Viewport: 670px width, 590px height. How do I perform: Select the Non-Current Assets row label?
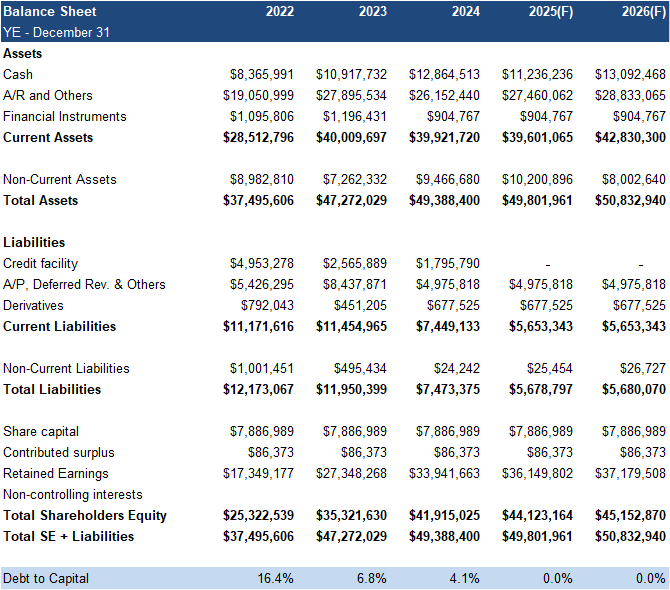pyautogui.click(x=60, y=179)
